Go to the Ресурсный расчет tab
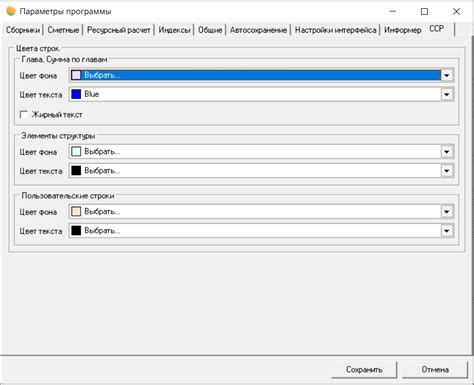This screenshot has height=385, width=474. 119,30
